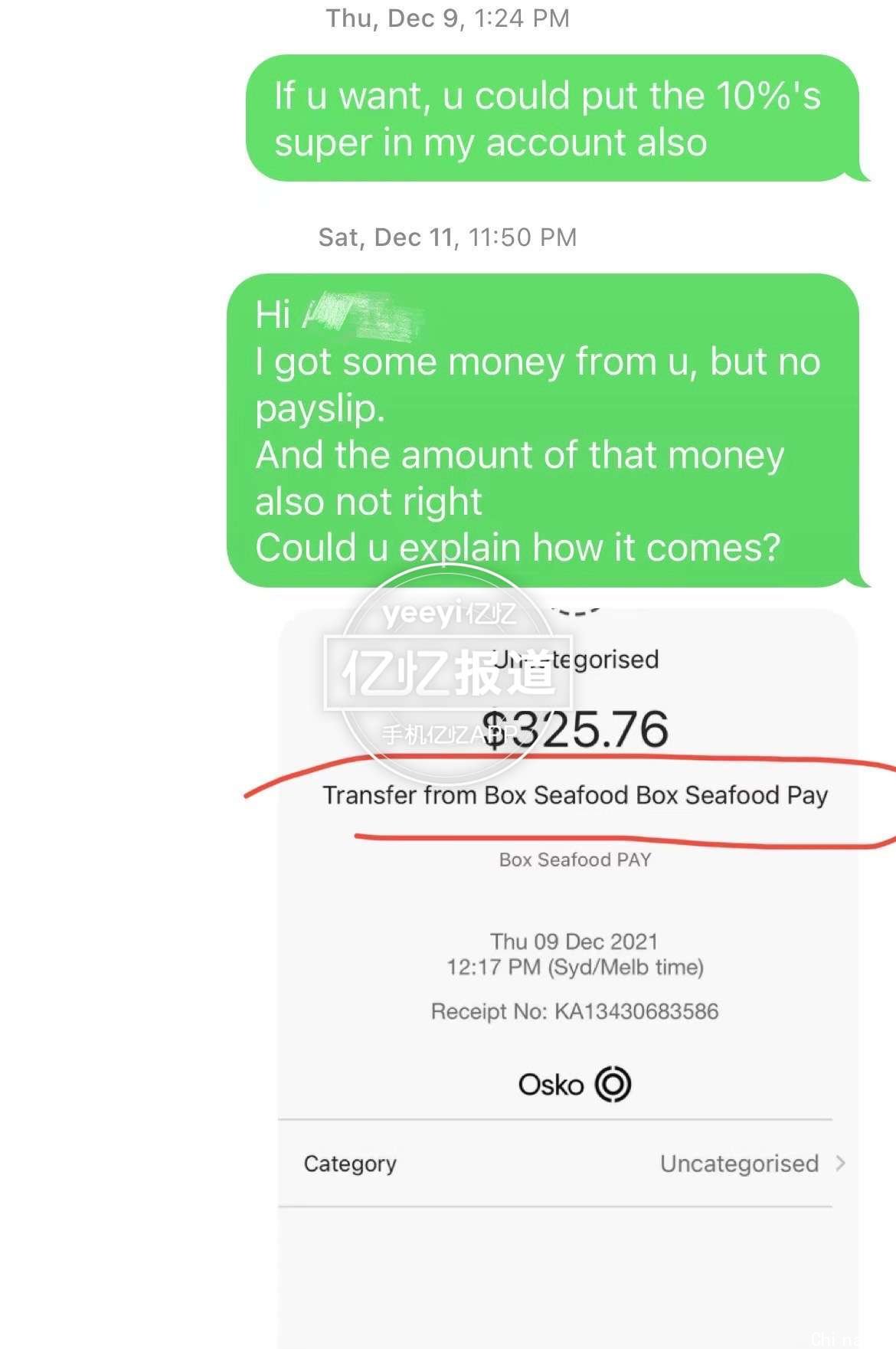
Task: Tap the Category row label
Action: (350, 1164)
